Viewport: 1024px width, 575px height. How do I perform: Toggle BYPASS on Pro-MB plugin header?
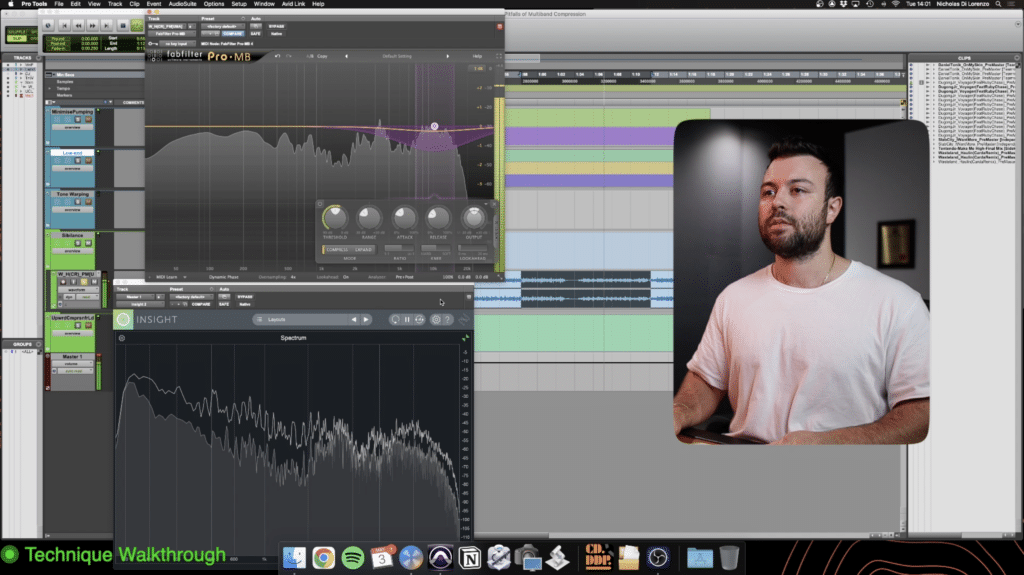(276, 26)
